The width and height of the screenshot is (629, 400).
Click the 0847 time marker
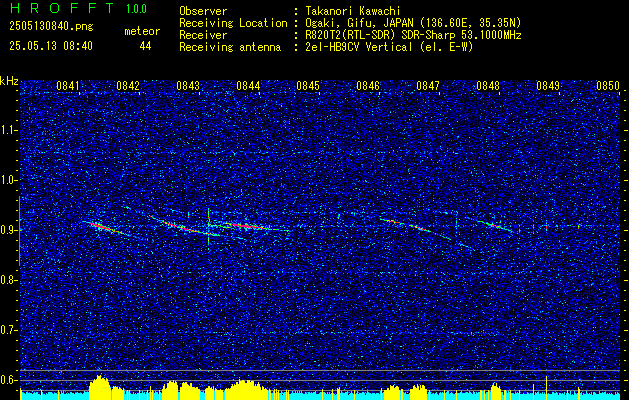coord(428,86)
